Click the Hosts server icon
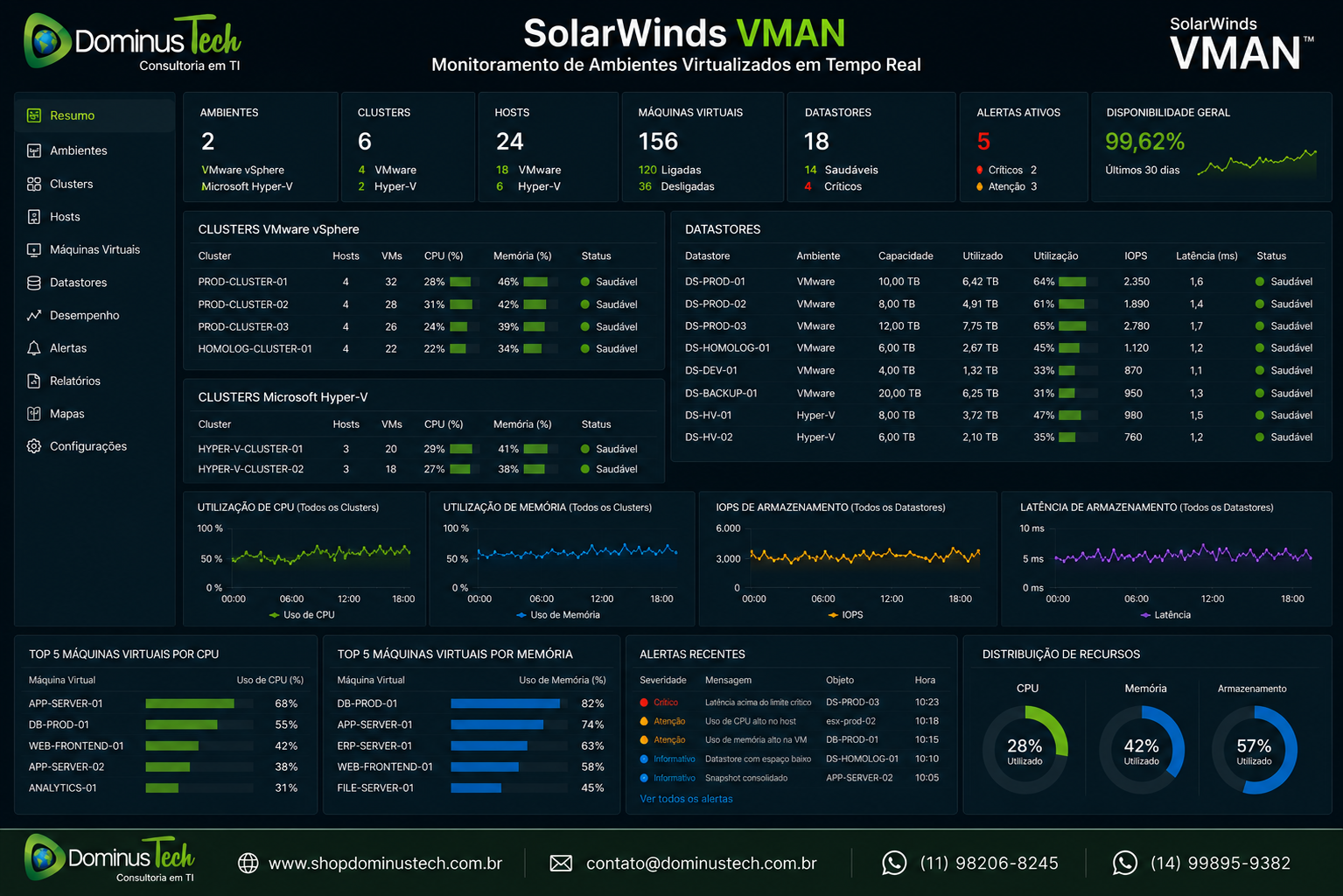The height and width of the screenshot is (896, 1343). (34, 217)
